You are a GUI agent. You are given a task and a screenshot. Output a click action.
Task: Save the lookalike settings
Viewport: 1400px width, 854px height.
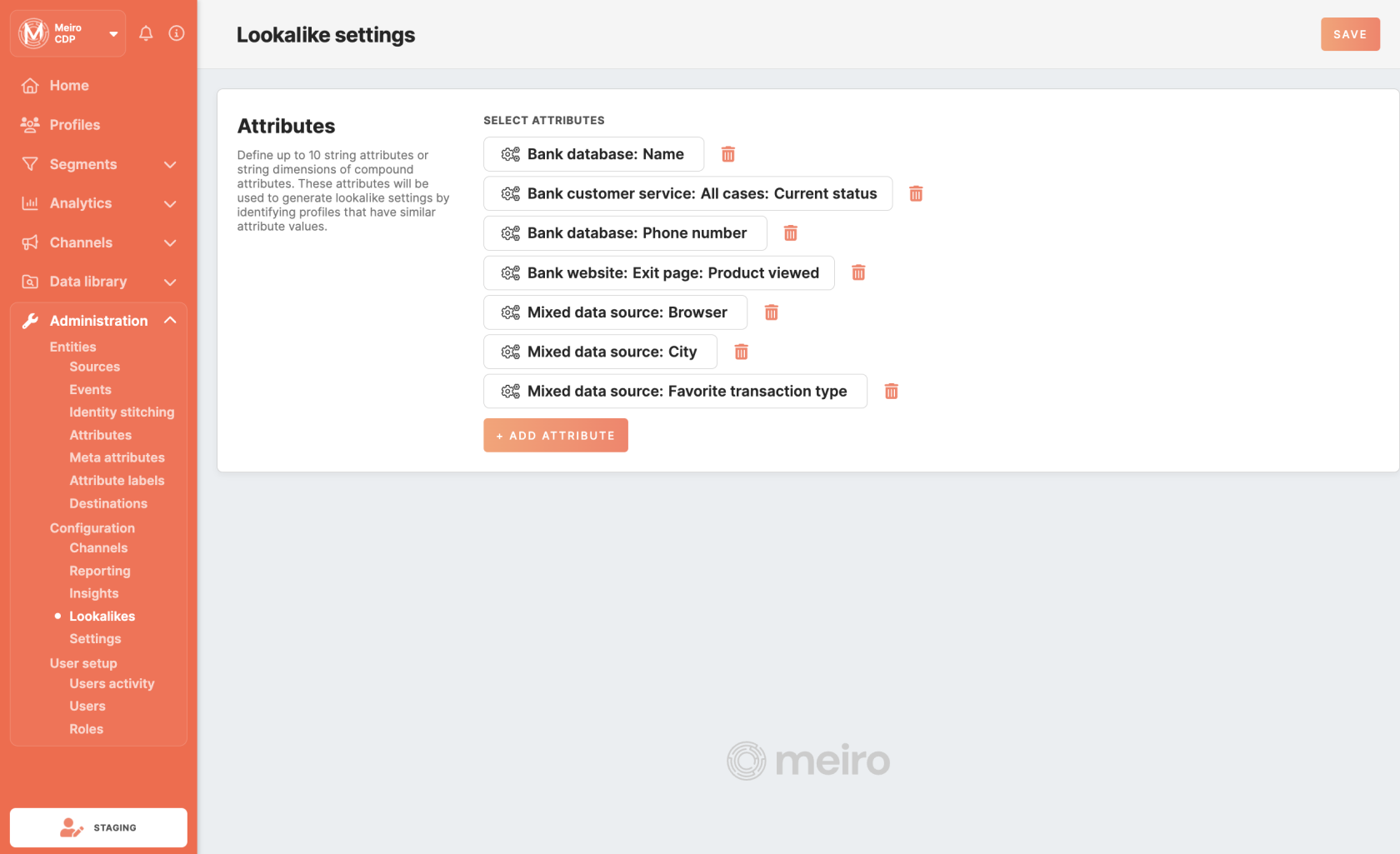click(x=1350, y=34)
